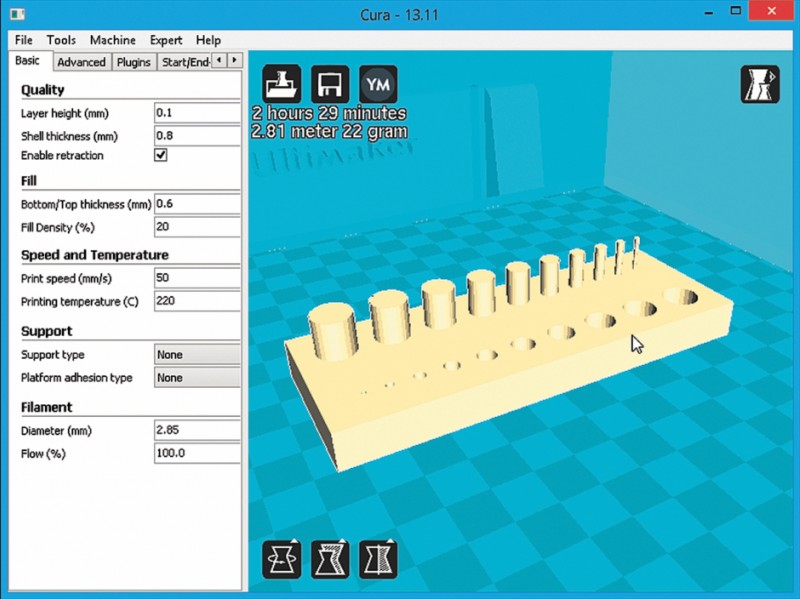800x599 pixels.
Task: Switch to the Advanced tab
Action: tap(81, 62)
